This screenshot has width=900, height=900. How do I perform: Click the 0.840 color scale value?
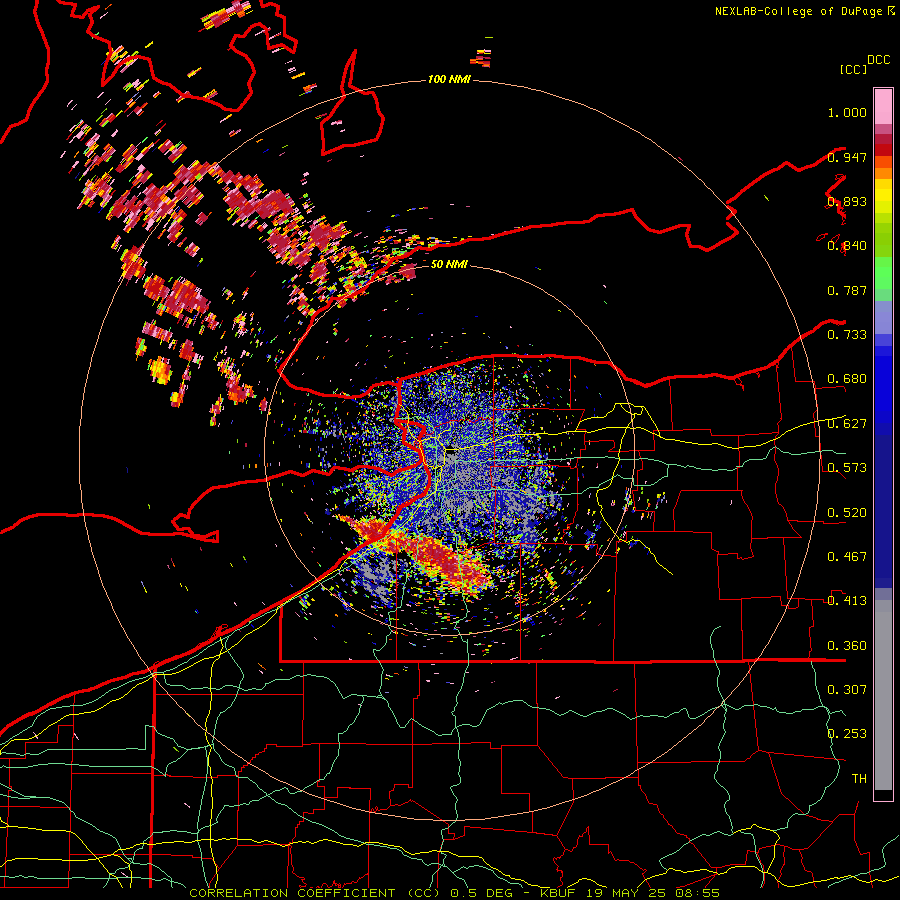click(x=847, y=246)
